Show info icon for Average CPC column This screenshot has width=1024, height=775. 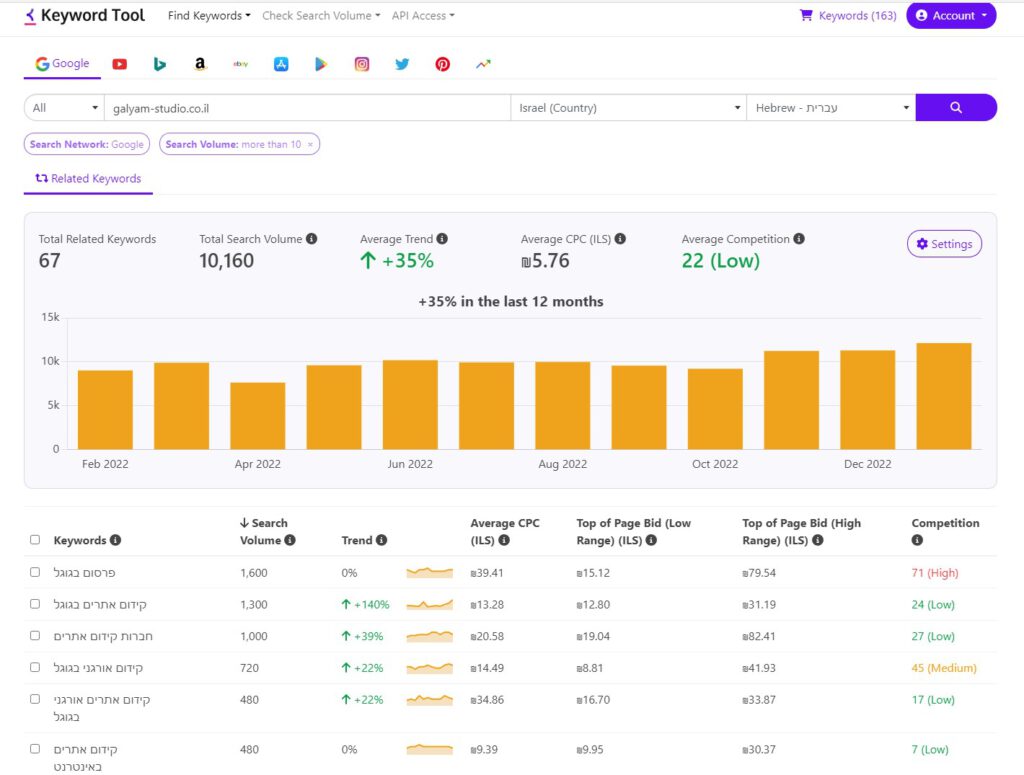pyautogui.click(x=504, y=540)
